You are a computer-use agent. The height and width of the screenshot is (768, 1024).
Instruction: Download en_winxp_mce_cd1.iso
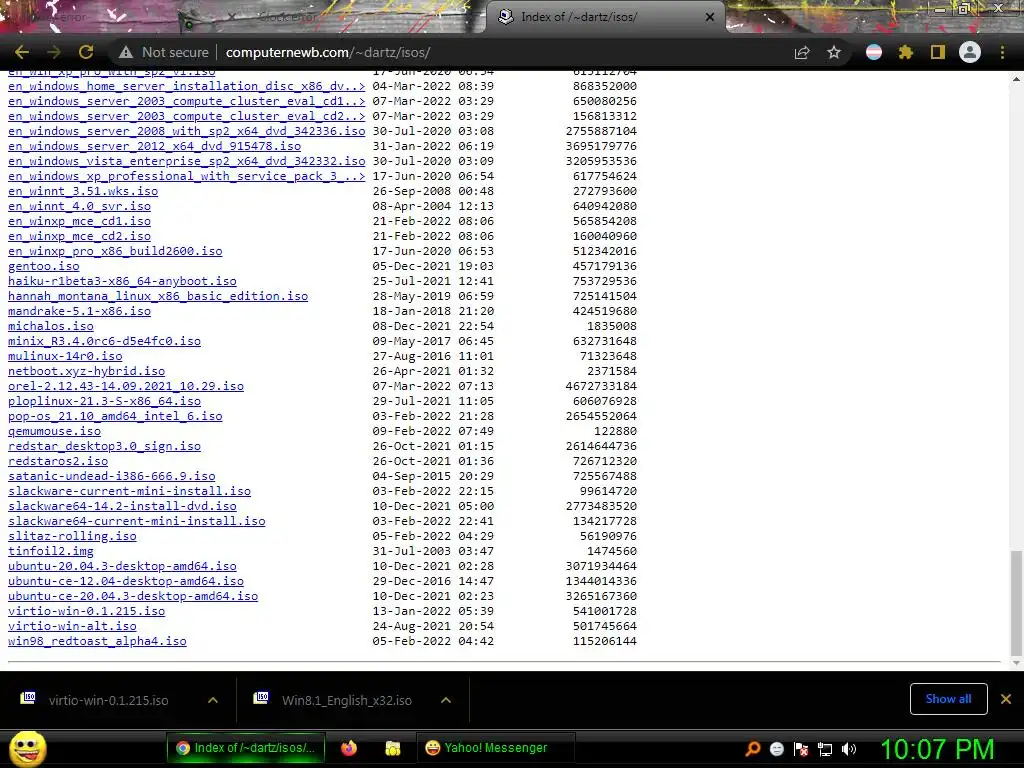coord(79,221)
